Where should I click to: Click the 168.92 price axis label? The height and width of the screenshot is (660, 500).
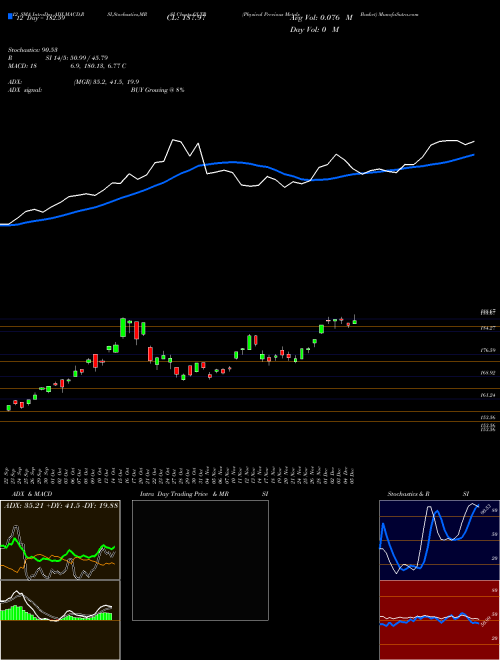click(x=488, y=373)
